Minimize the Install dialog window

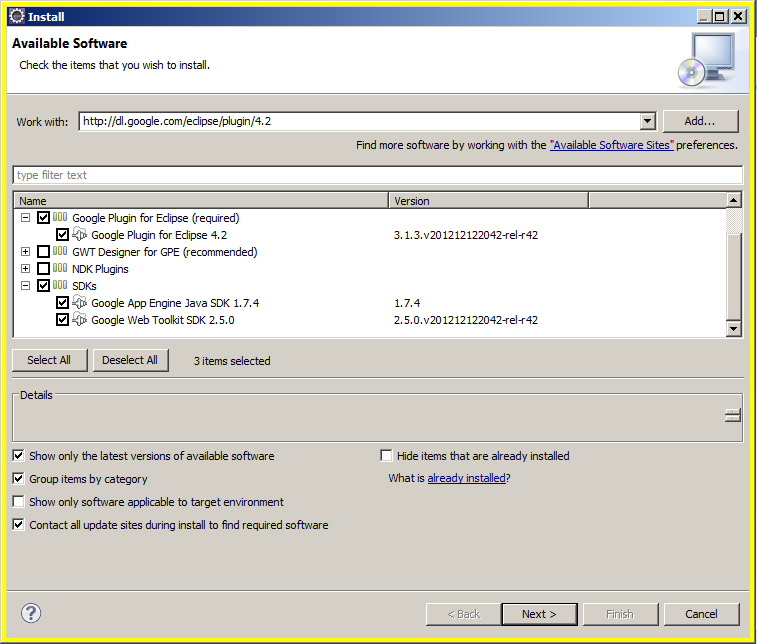pyautogui.click(x=704, y=17)
